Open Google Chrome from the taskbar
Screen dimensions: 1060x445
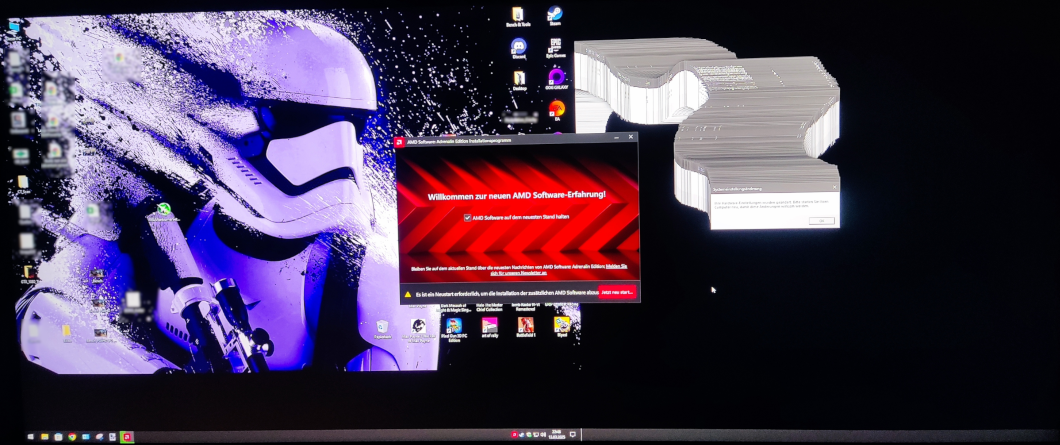click(72, 437)
